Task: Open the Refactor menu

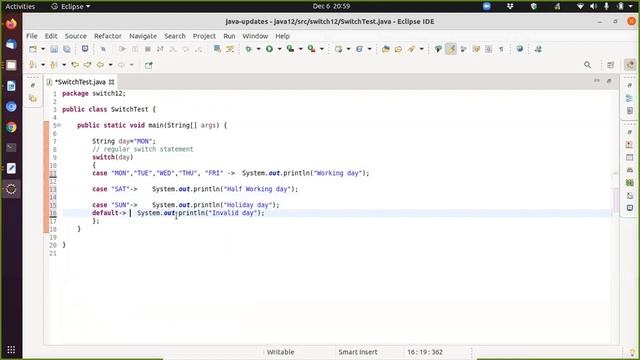Action: tap(108, 36)
